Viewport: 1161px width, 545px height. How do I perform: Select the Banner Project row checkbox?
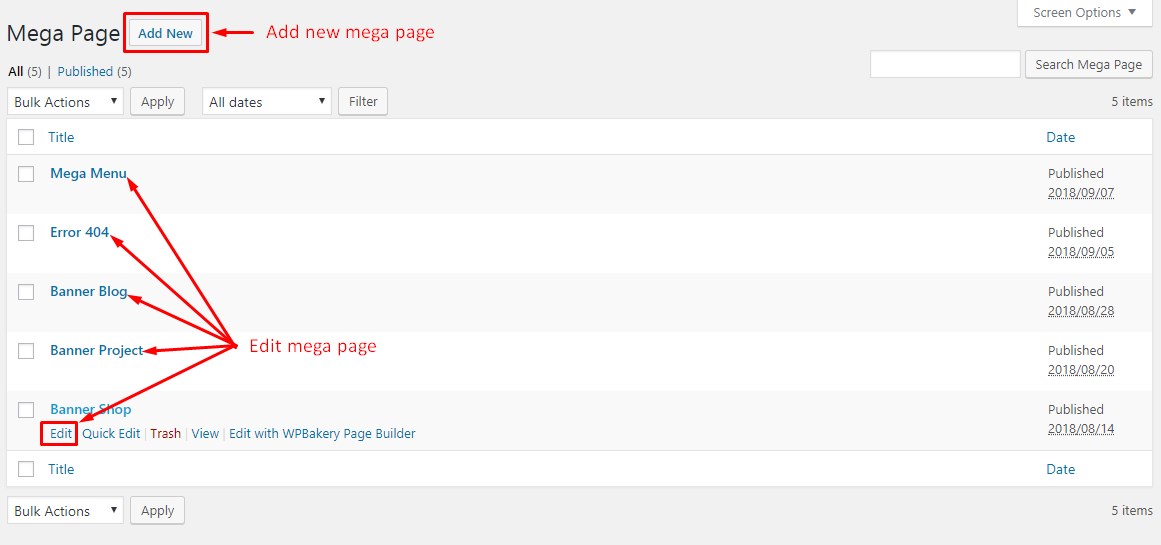[x=26, y=351]
